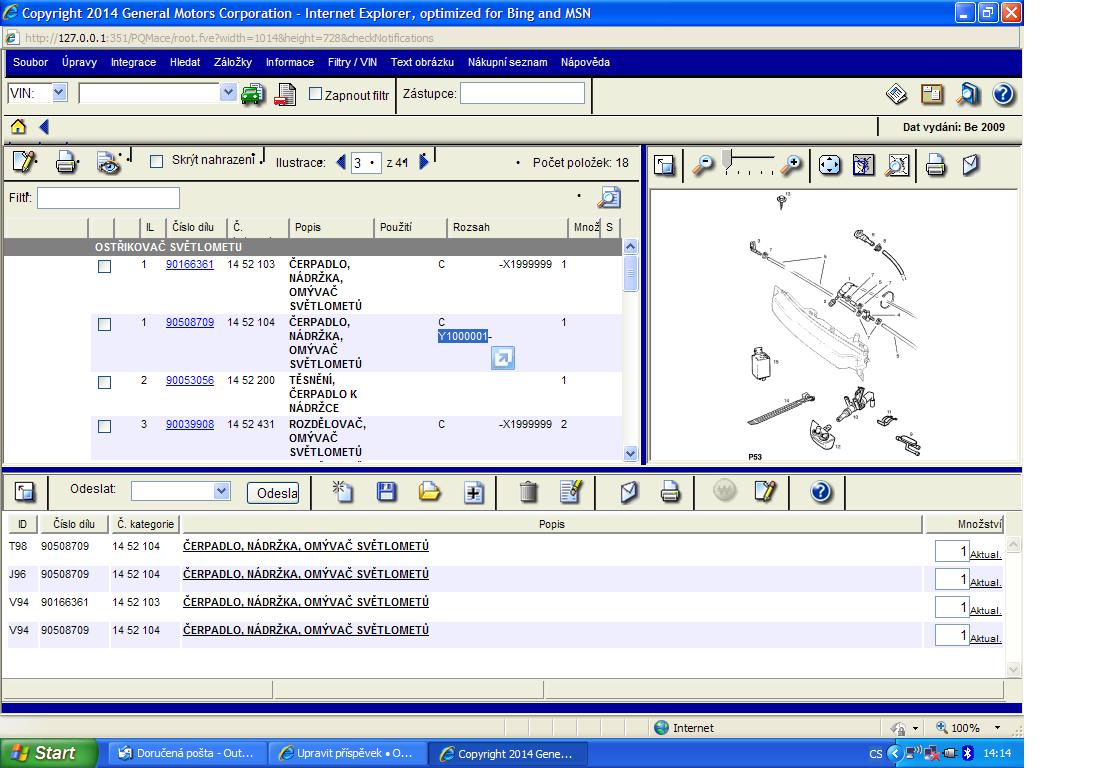The width and height of the screenshot is (1098, 768).
Task: Zoom in on the parts illustration
Action: [x=791, y=165]
